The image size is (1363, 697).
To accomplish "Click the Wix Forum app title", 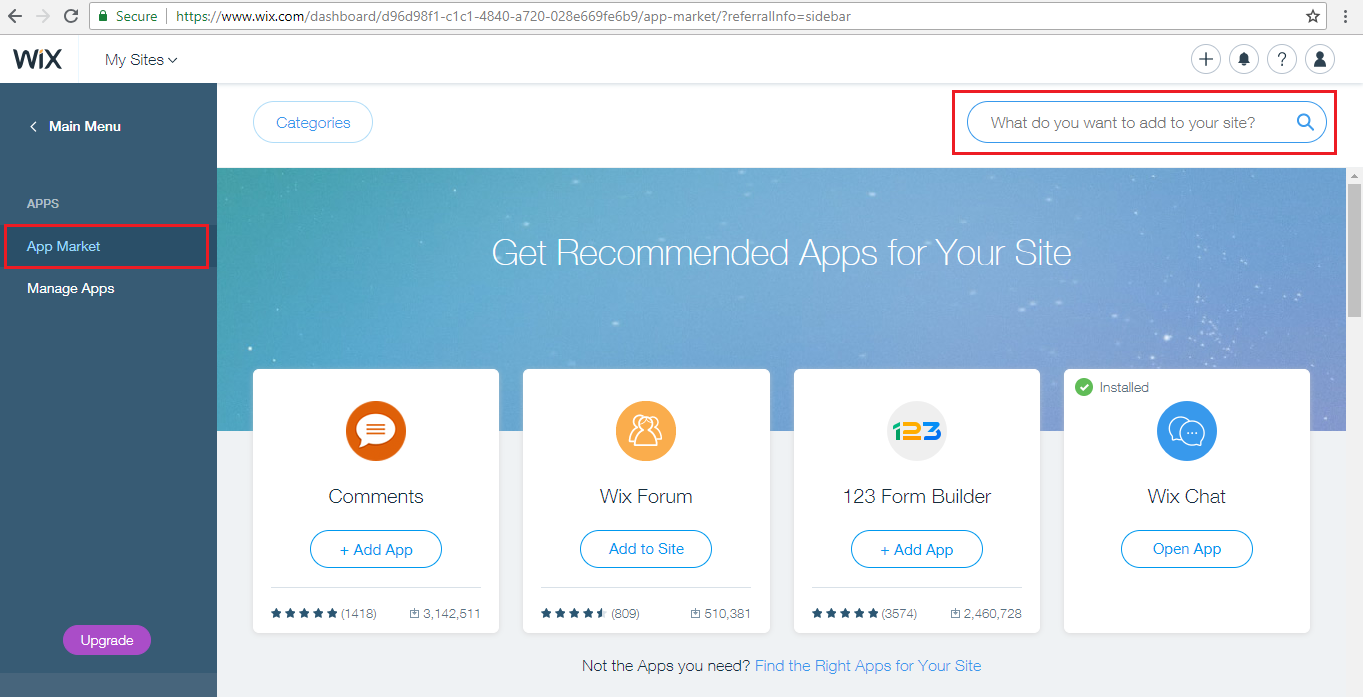I will (x=646, y=496).
